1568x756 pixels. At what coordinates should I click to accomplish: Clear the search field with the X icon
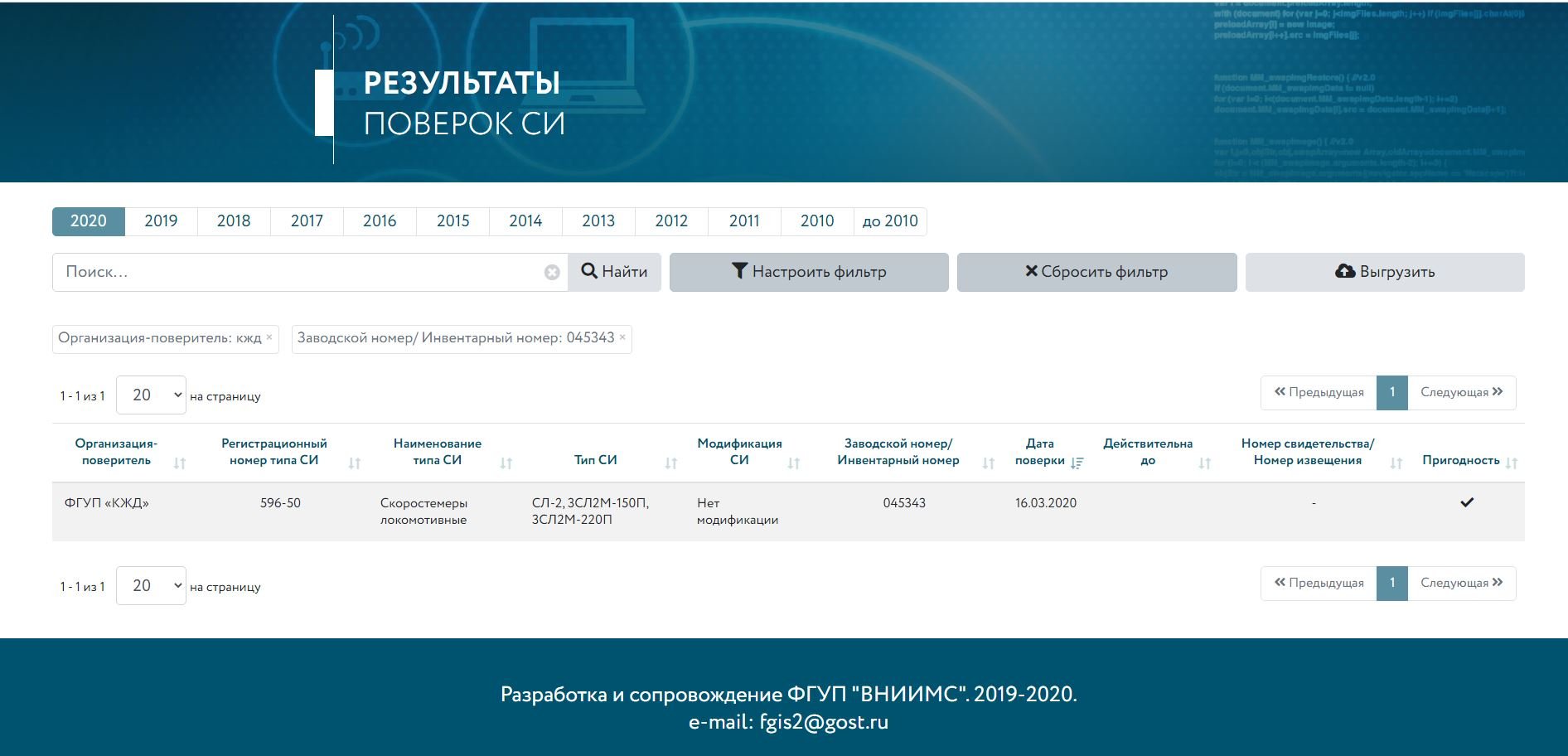(x=552, y=273)
